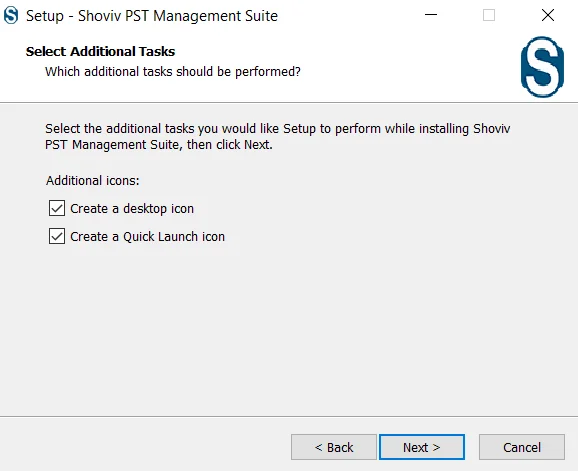This screenshot has width=578, height=471.
Task: Click the 'Additional icons:' label
Action: pos(93,181)
